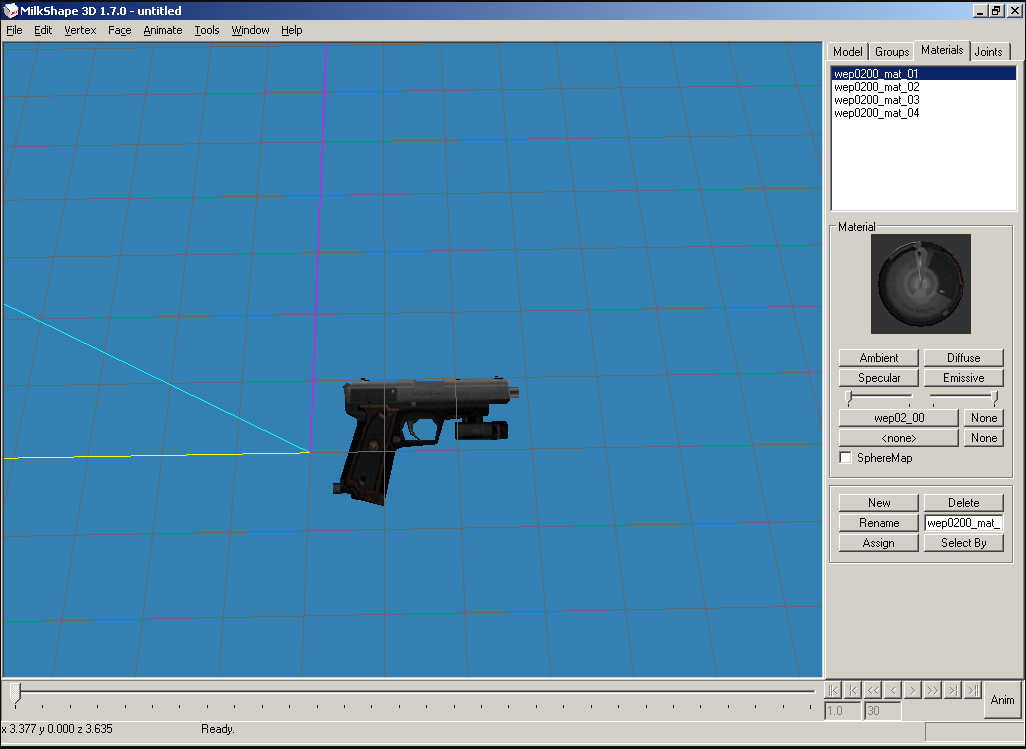Adjust the transparency slider under Emissive
Image resolution: width=1026 pixels, height=749 pixels.
pyautogui.click(x=963, y=398)
